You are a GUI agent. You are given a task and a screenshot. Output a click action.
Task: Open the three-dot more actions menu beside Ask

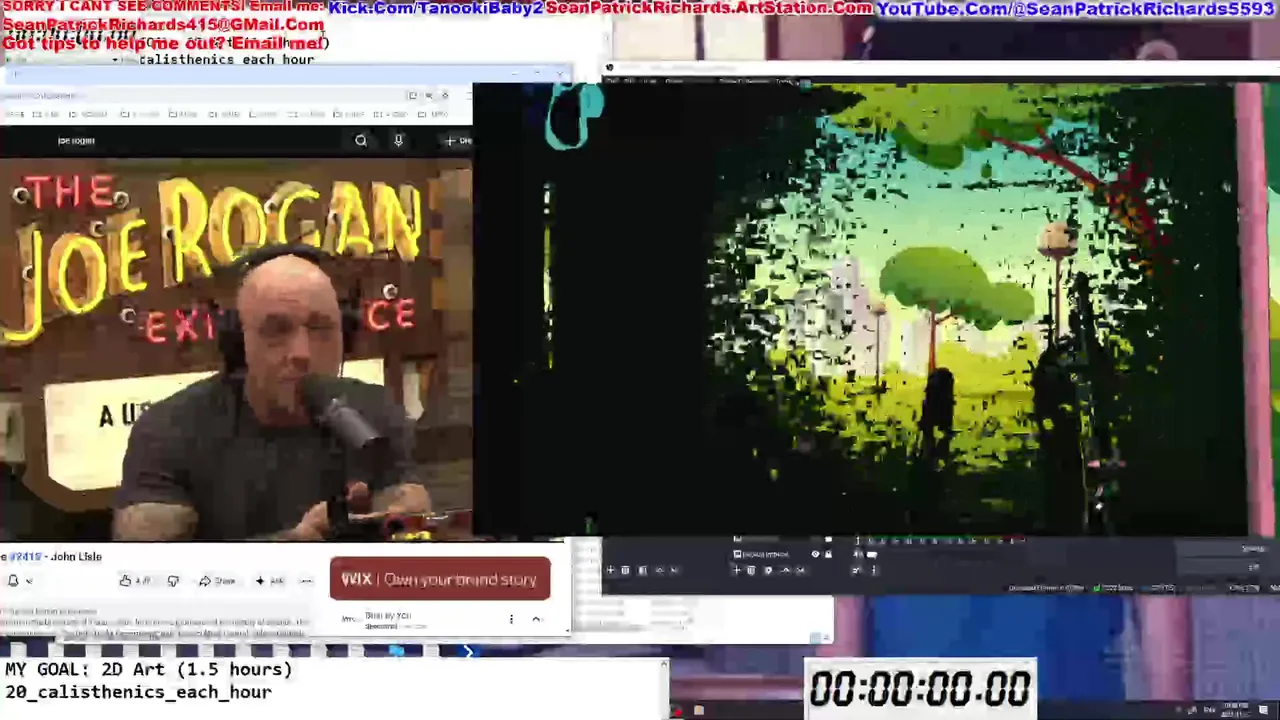306,581
